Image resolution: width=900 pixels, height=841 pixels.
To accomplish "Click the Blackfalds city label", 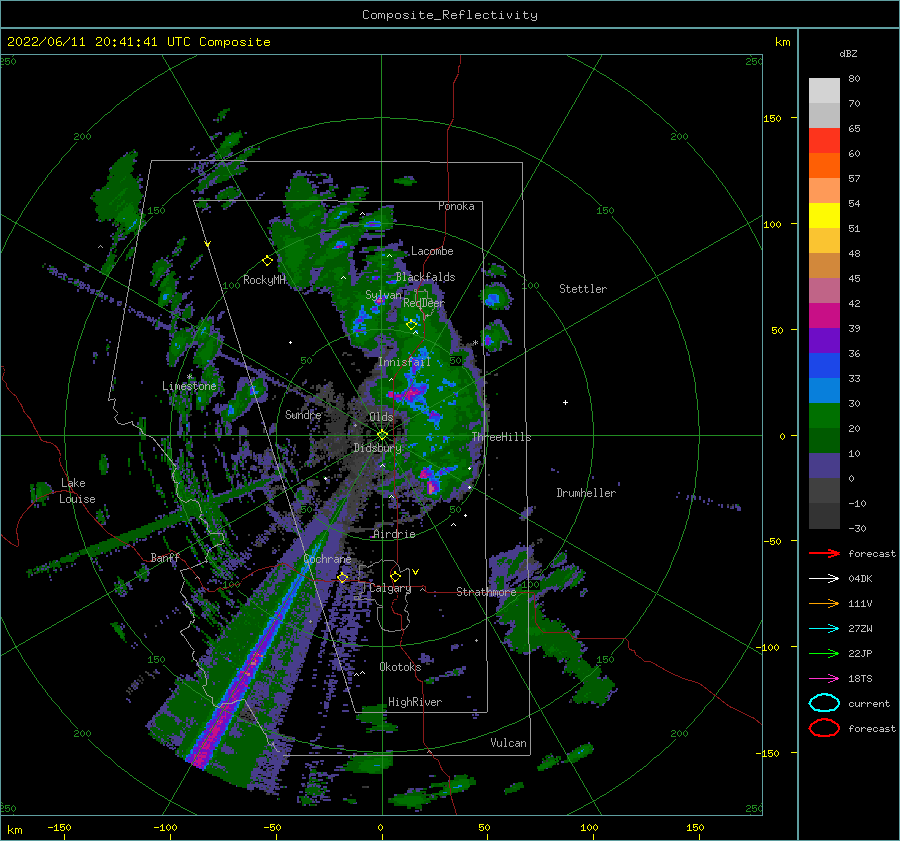I will (425, 277).
